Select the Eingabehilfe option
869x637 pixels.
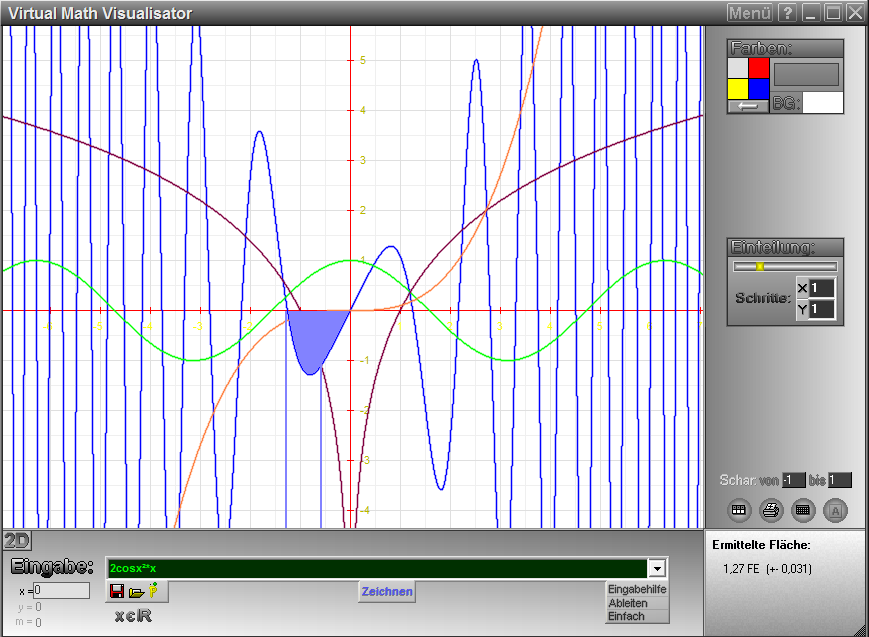click(x=637, y=589)
